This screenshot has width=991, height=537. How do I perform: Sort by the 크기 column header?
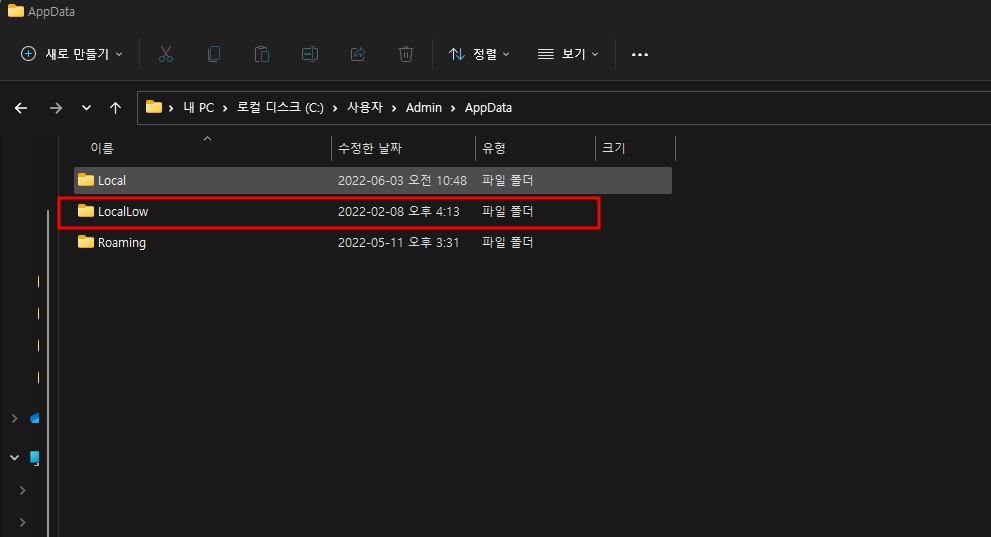point(613,148)
